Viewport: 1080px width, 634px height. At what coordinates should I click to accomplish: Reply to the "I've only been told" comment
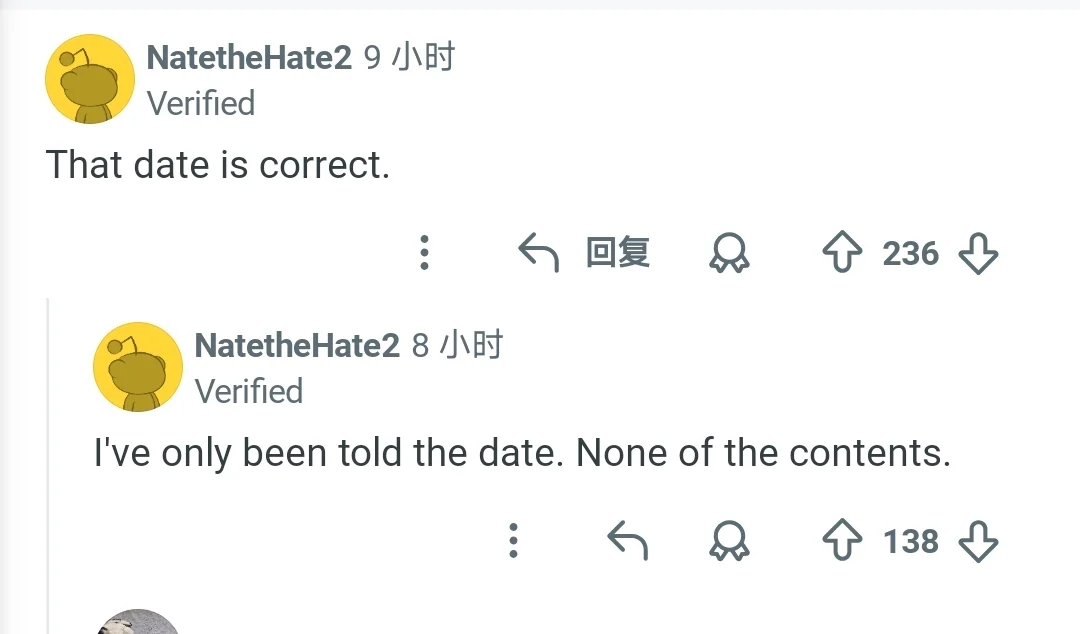[628, 542]
